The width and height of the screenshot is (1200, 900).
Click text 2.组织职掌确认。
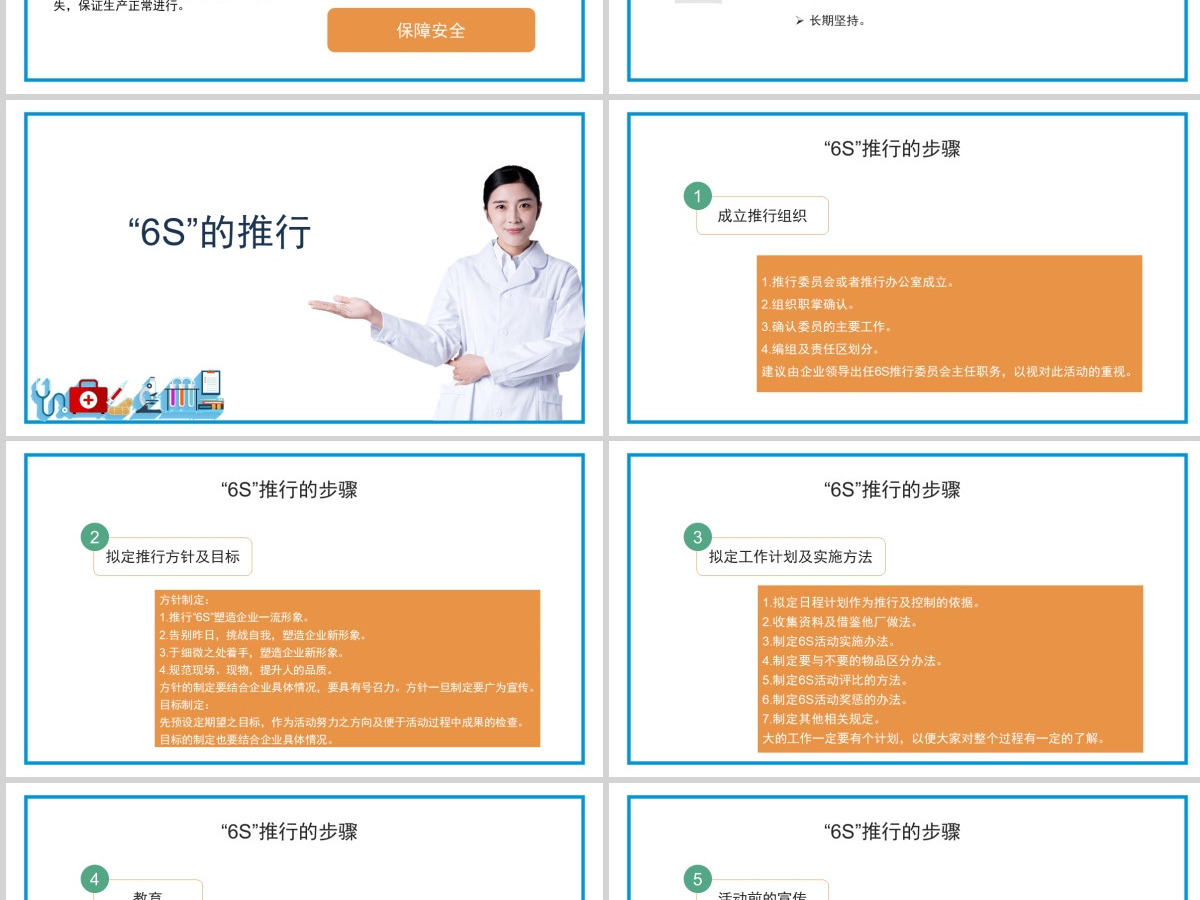[x=808, y=304]
